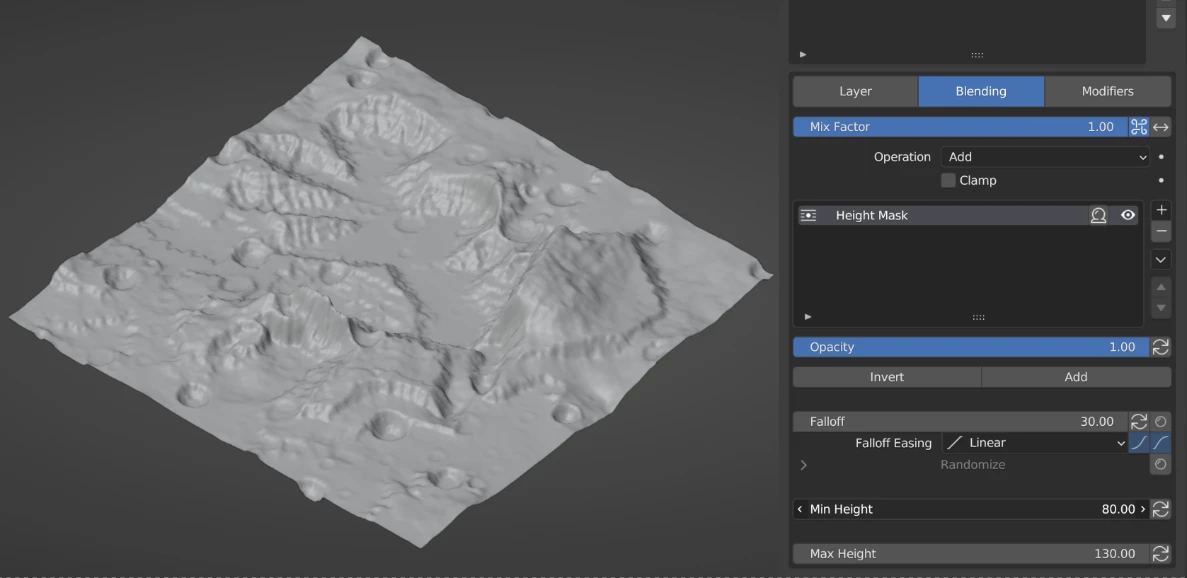Screen dimensions: 1187x578
Task: Switch to the Modifiers tab
Action: [1107, 91]
